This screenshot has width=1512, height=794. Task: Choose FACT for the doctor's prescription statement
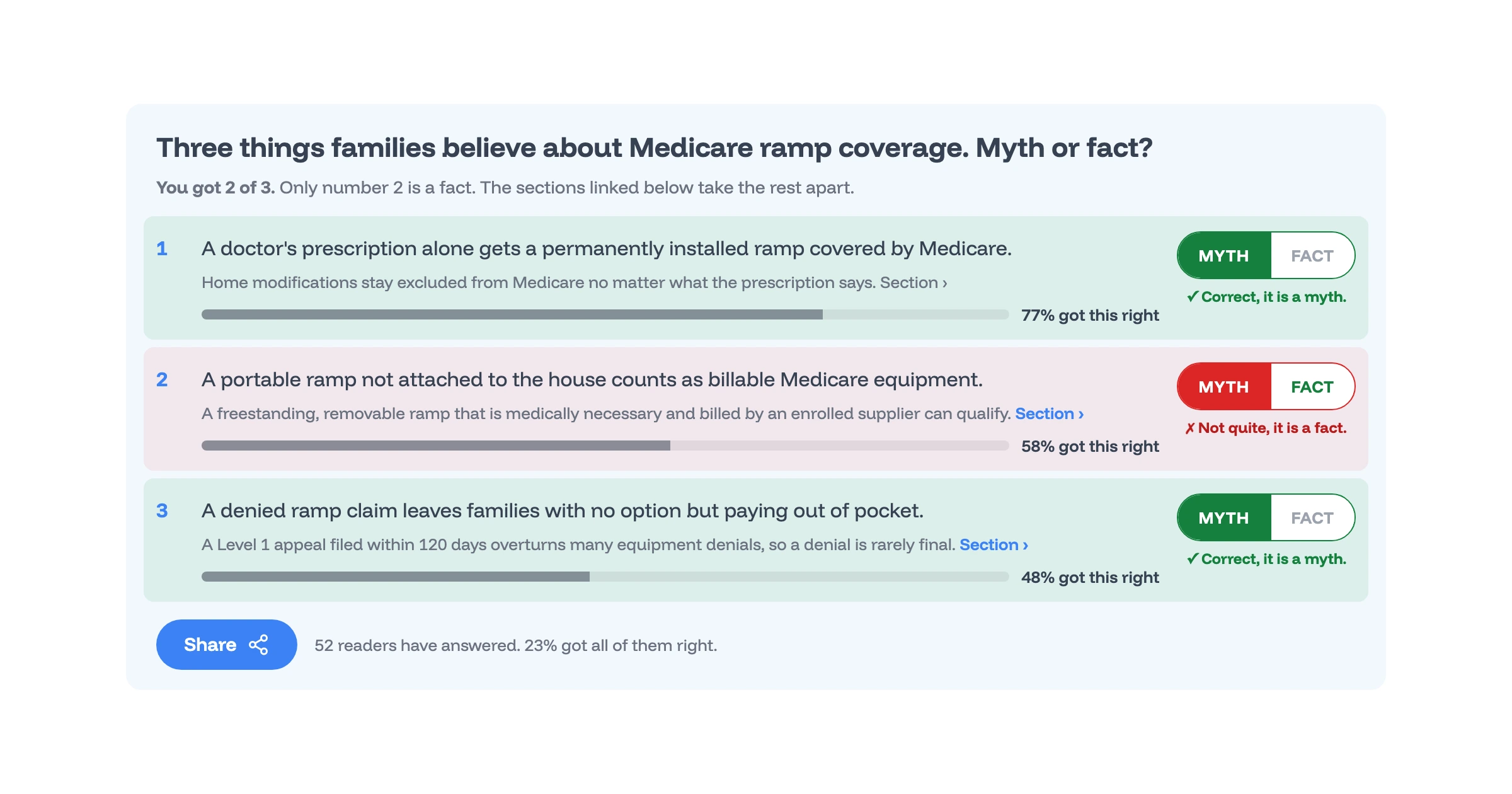point(1312,255)
